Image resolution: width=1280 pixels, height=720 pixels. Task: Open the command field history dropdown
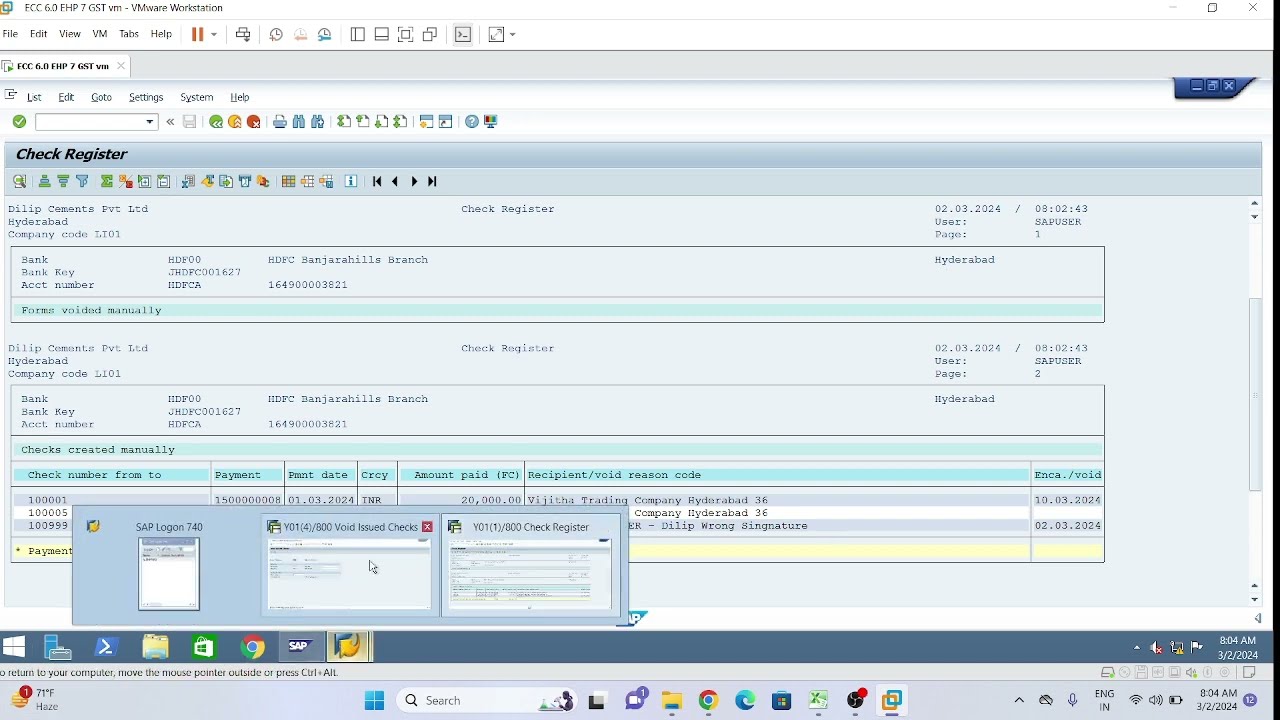point(151,122)
